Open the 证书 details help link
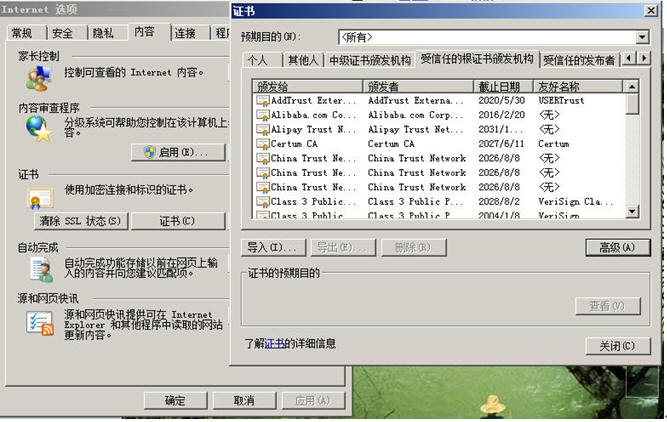 [274, 344]
